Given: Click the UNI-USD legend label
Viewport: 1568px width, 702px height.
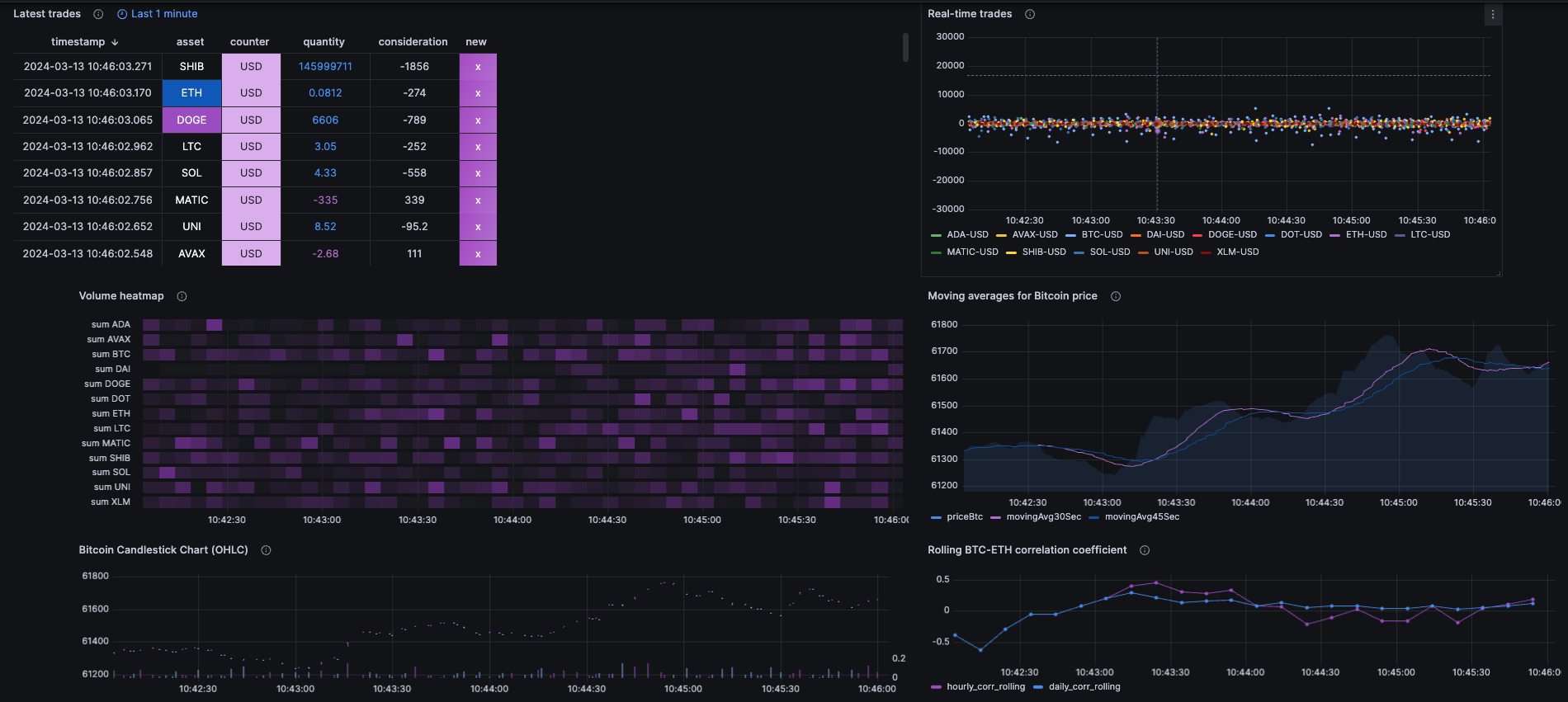Looking at the screenshot, I should coord(1174,252).
